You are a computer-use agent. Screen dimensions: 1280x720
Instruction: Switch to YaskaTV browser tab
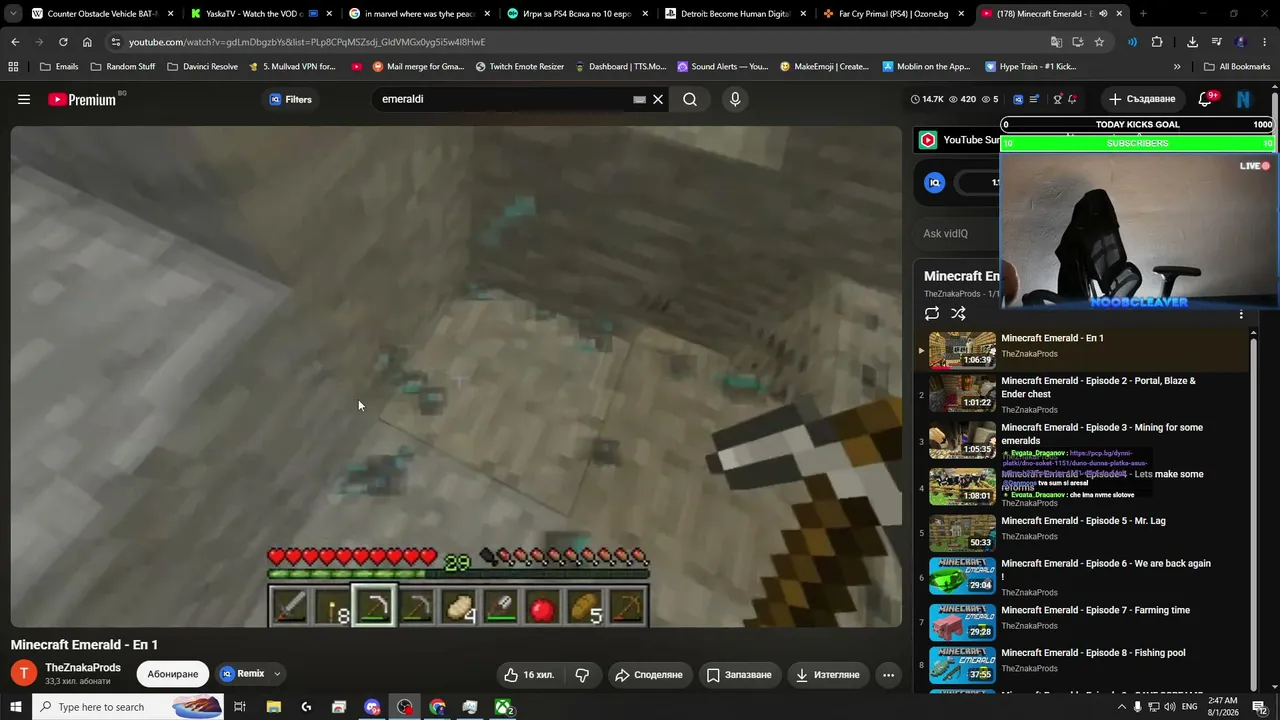[261, 14]
